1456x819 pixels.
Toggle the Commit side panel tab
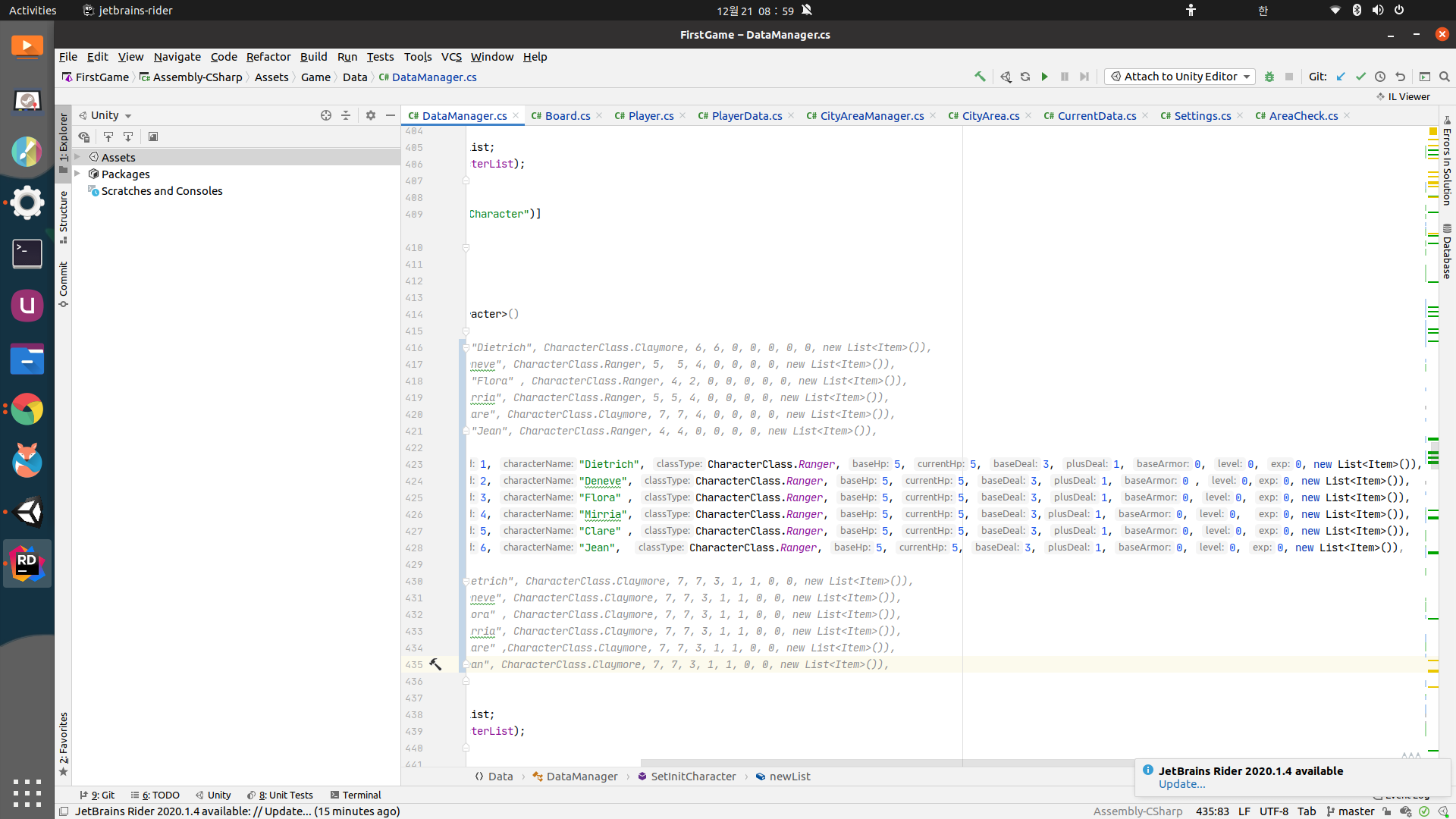(x=64, y=284)
